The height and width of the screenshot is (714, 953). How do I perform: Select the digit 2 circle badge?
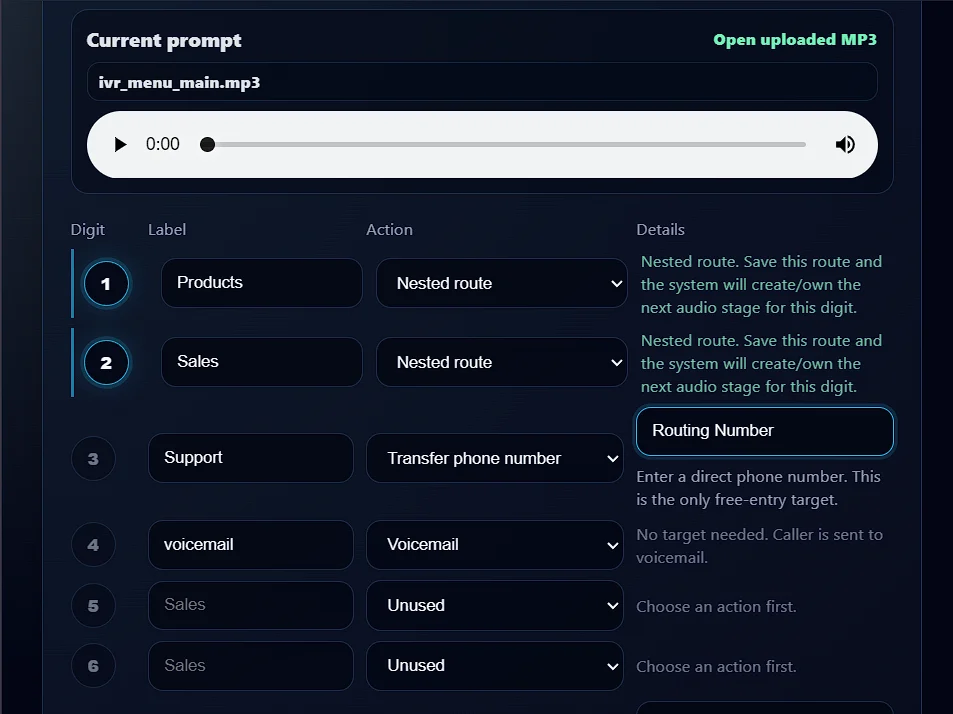point(106,363)
